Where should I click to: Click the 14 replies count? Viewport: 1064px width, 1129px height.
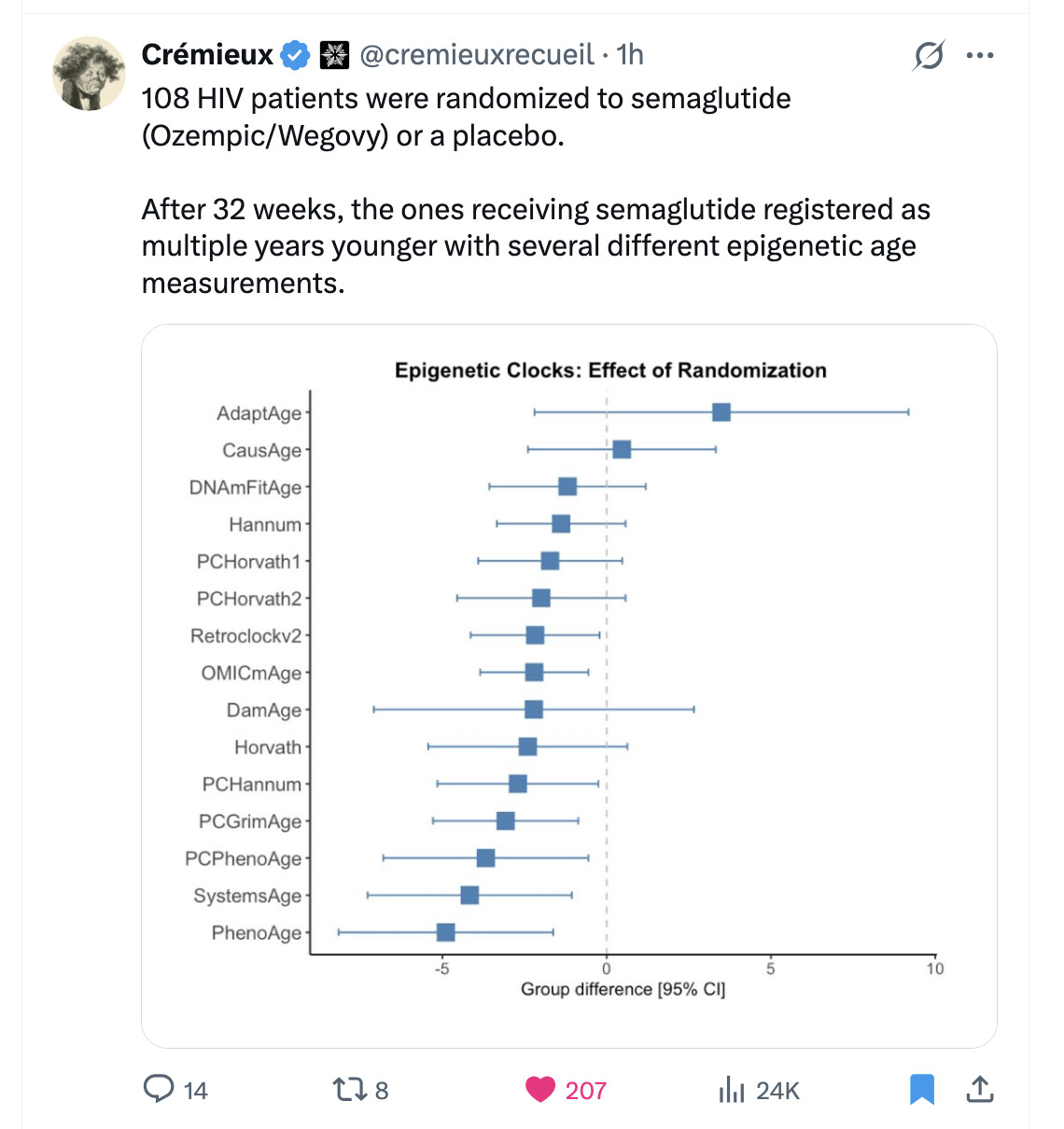pos(195,1090)
